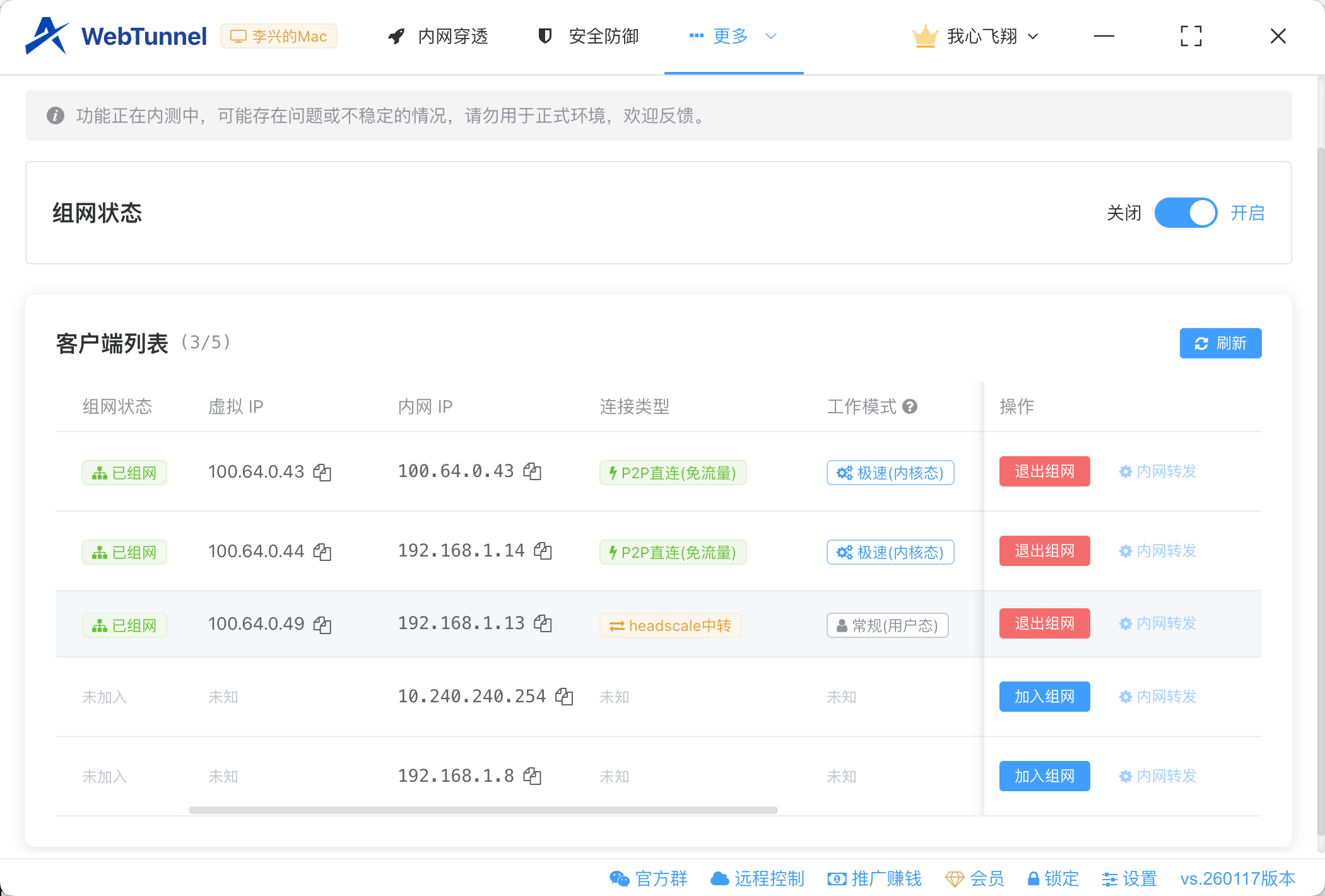Refresh the client list

click(1220, 343)
